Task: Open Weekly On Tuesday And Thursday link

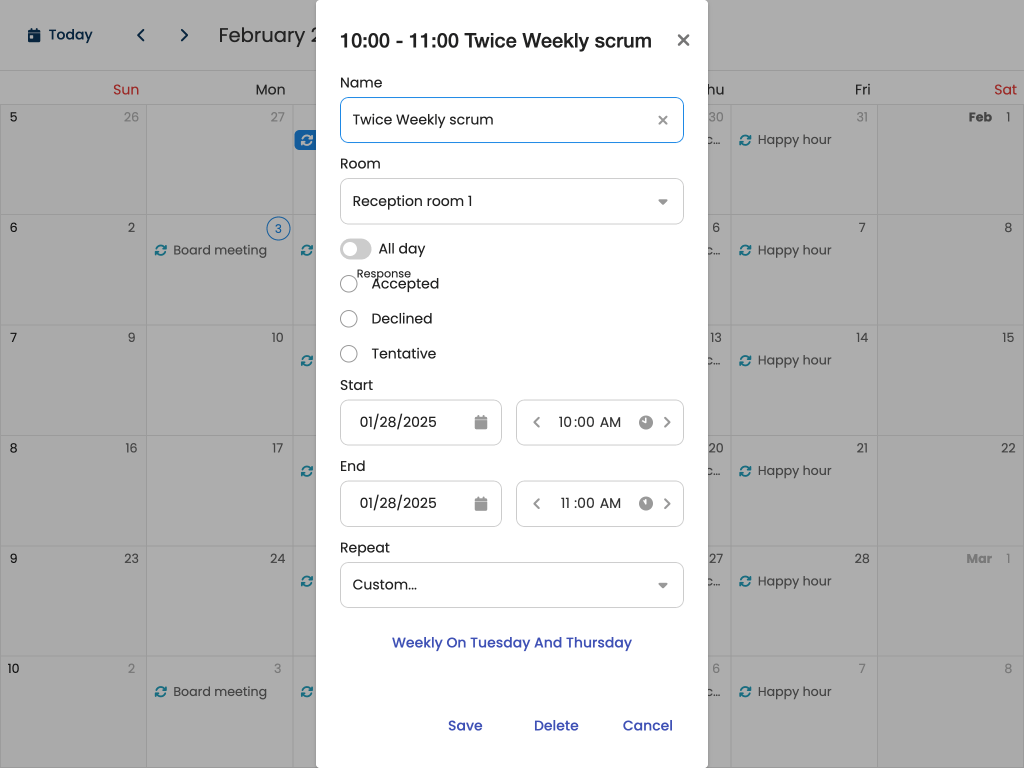Action: [512, 643]
